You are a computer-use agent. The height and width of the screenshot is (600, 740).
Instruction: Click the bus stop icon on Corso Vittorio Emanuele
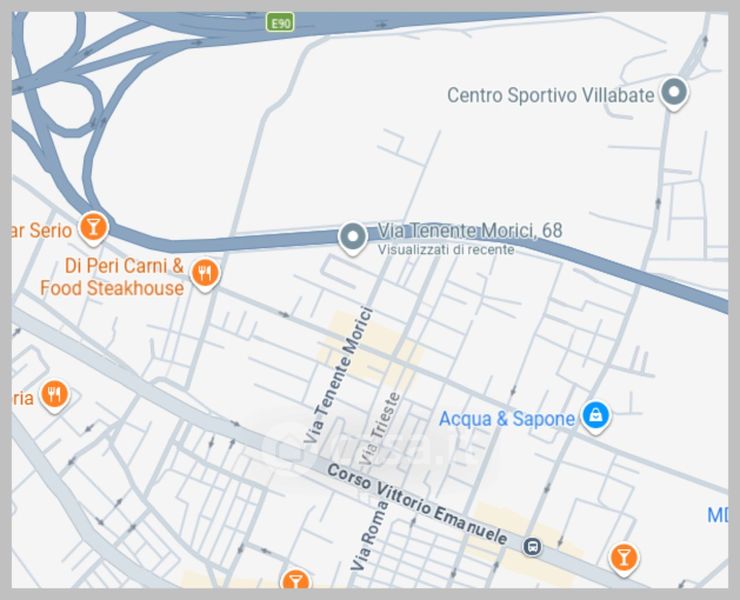pyautogui.click(x=532, y=547)
